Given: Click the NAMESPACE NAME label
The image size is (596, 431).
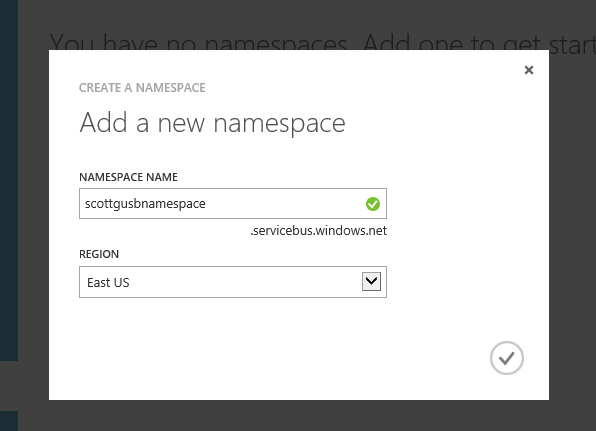Looking at the screenshot, I should point(128,177).
